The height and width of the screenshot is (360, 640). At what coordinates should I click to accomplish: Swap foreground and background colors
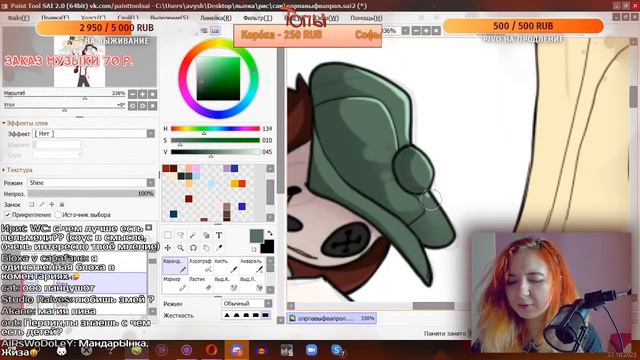pos(270,233)
